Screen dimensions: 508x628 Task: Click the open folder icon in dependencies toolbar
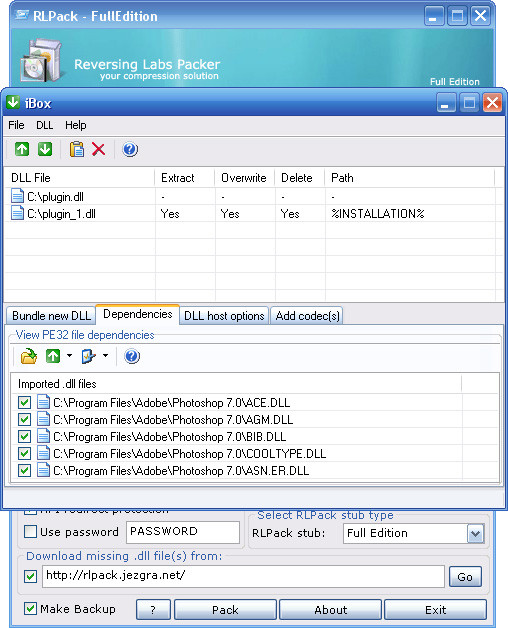pyautogui.click(x=29, y=356)
